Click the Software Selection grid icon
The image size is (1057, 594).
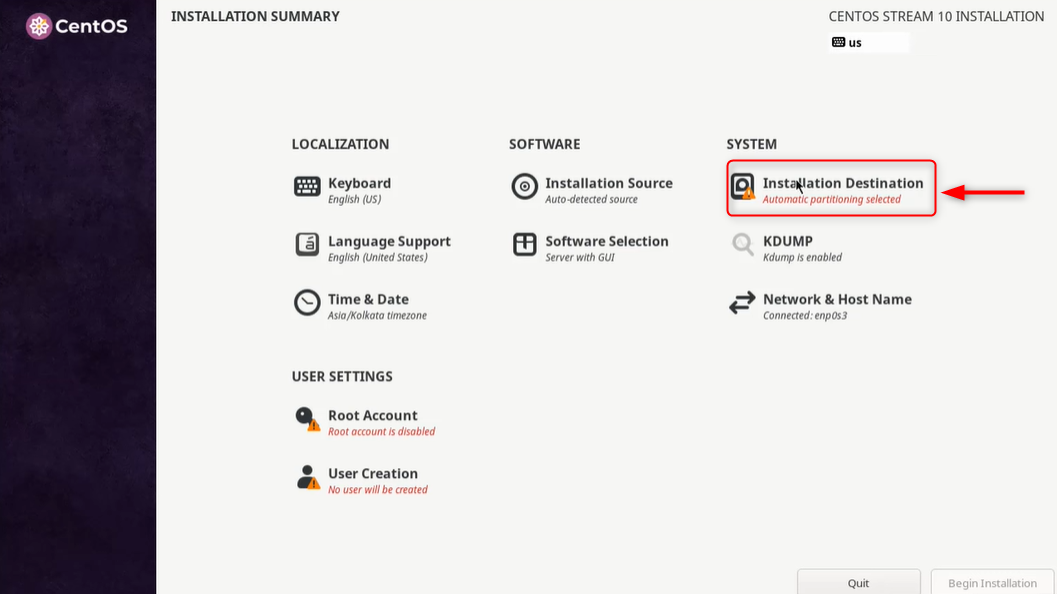(524, 245)
